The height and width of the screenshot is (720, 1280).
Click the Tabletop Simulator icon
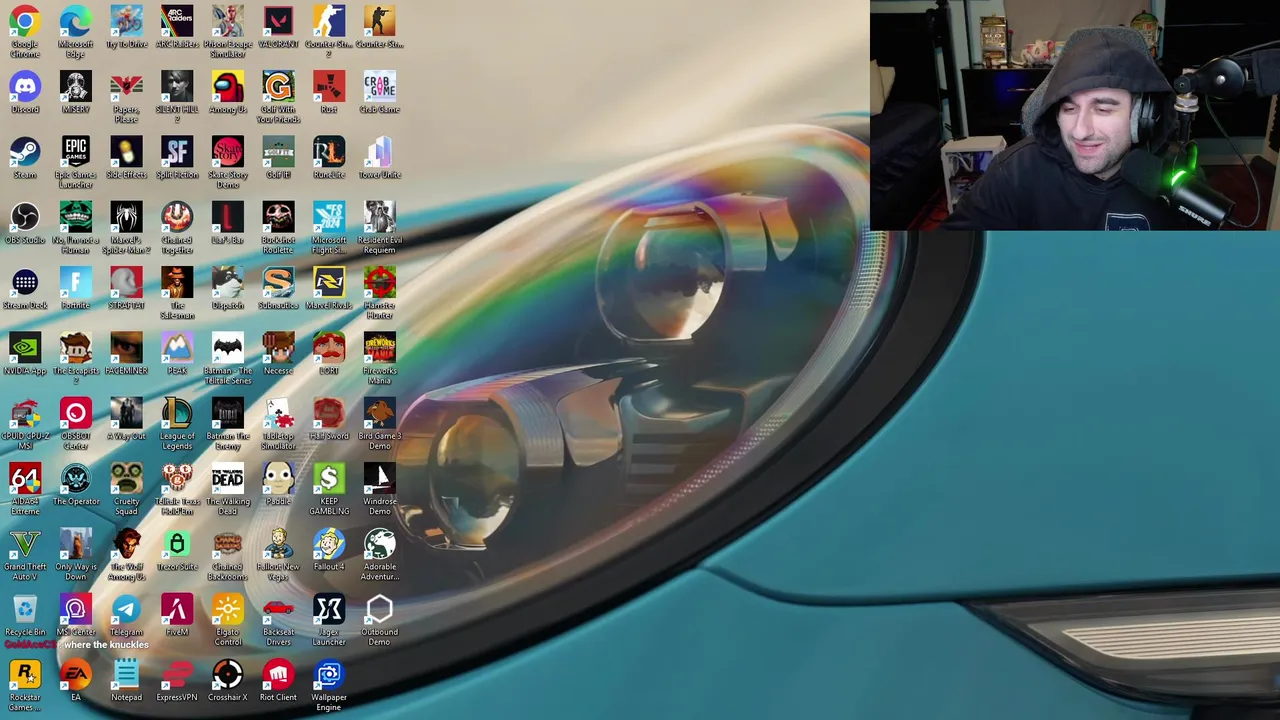point(278,414)
